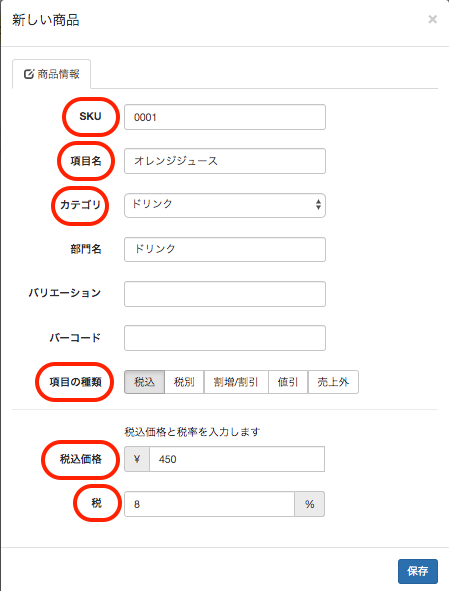Click the 税 rate field showing 8

(x=209, y=504)
